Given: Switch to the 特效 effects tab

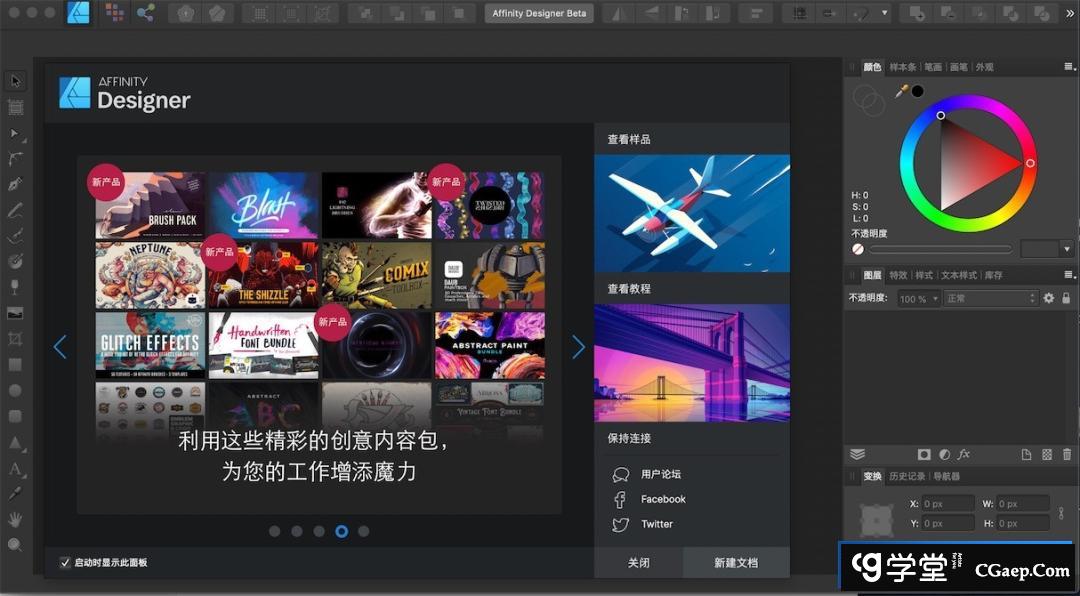Looking at the screenshot, I should [x=898, y=275].
